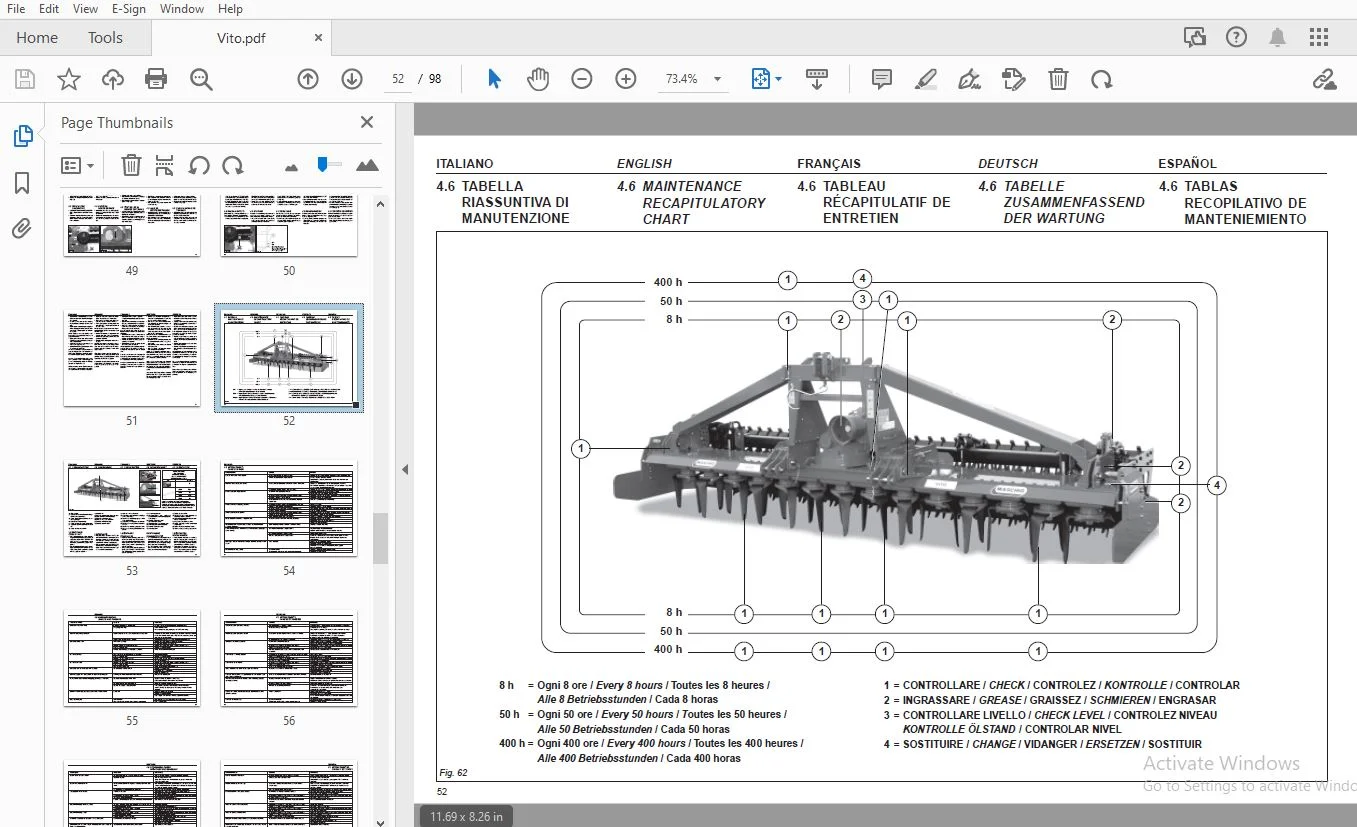The height and width of the screenshot is (827, 1357).
Task: Open the thumbnails options dropdown
Action: pos(77,165)
